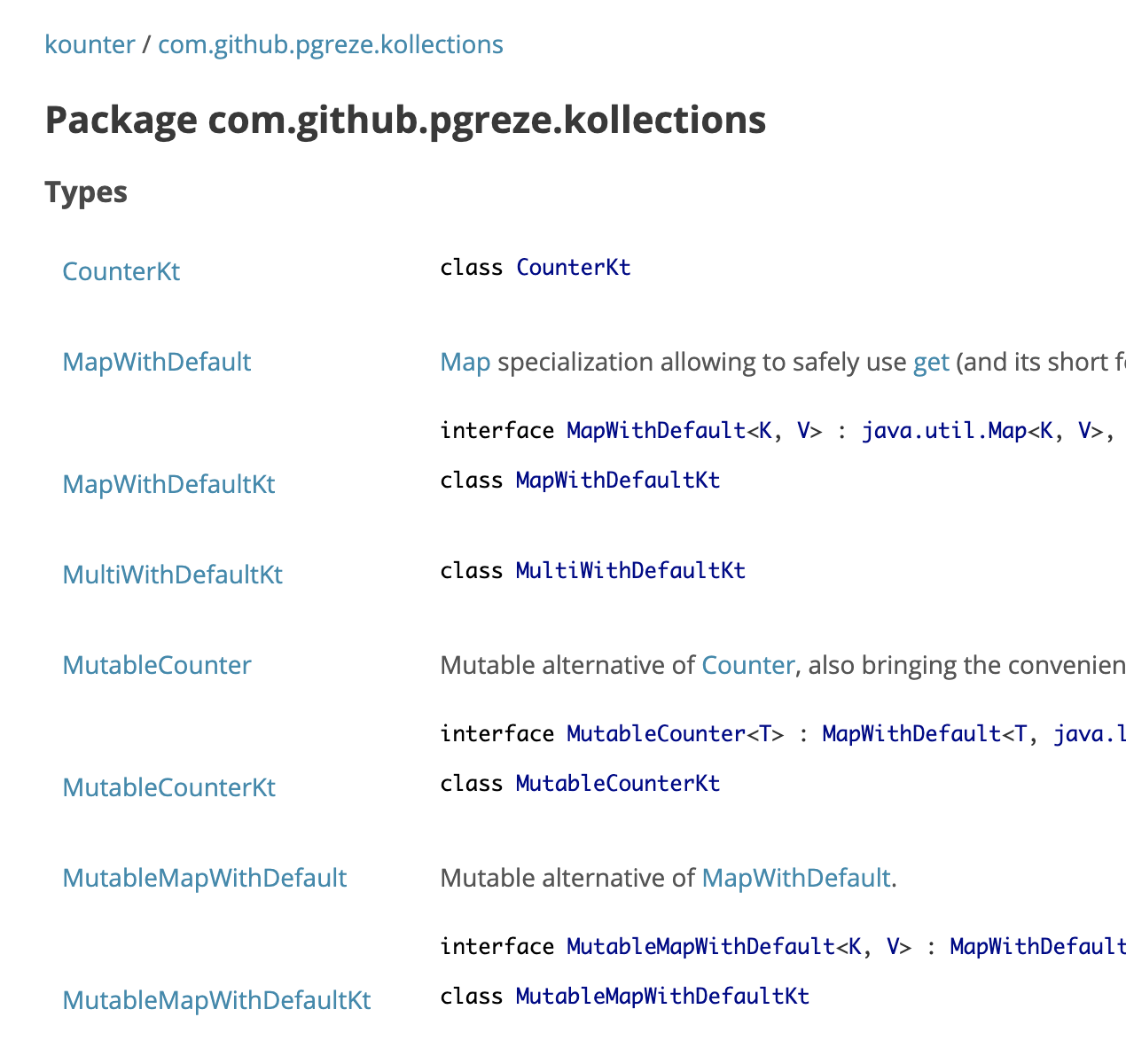Open the MultiWithDefaultKt type link
This screenshot has width=1126, height=1064.
tap(172, 575)
